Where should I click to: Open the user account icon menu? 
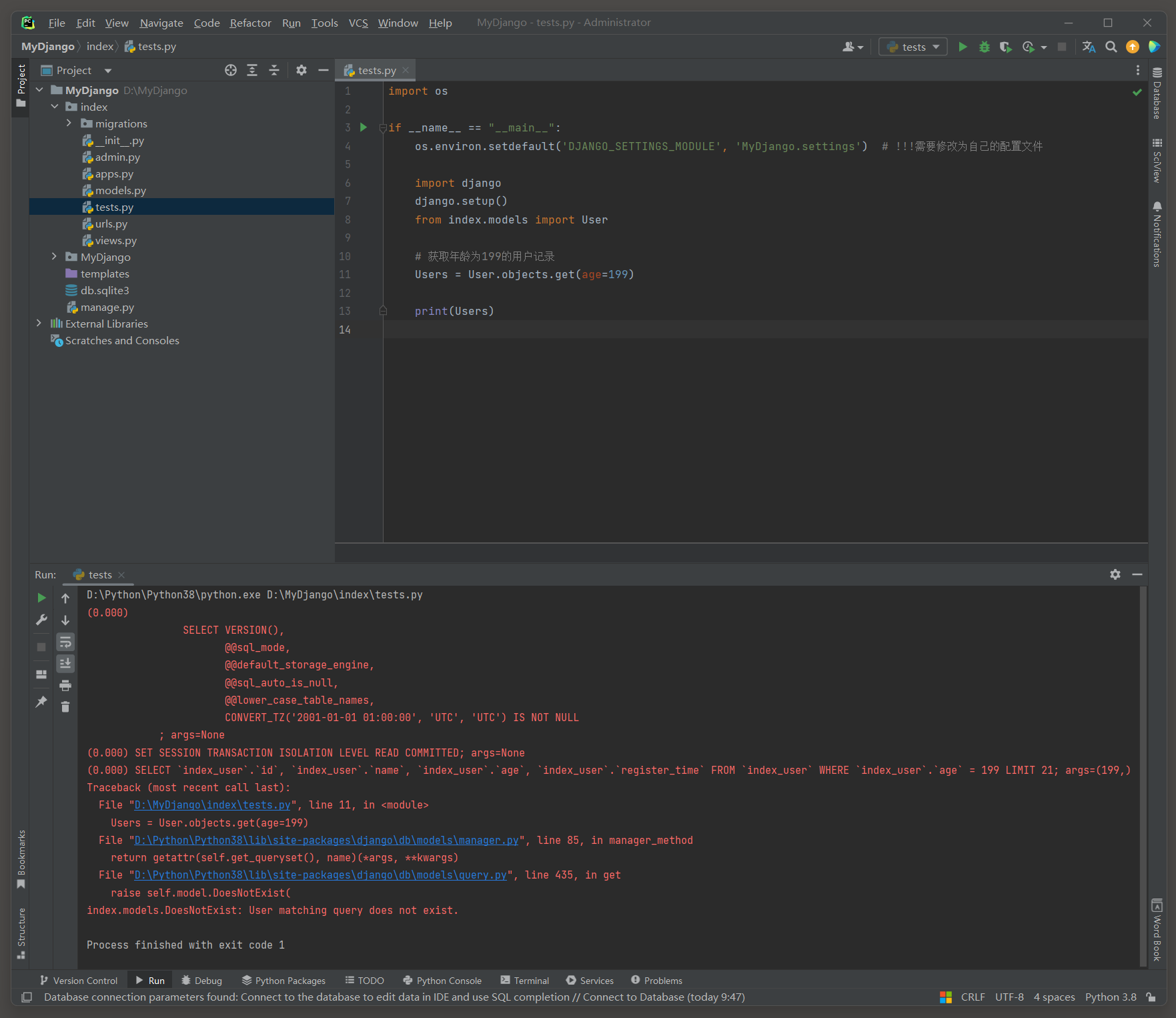pyautogui.click(x=852, y=47)
